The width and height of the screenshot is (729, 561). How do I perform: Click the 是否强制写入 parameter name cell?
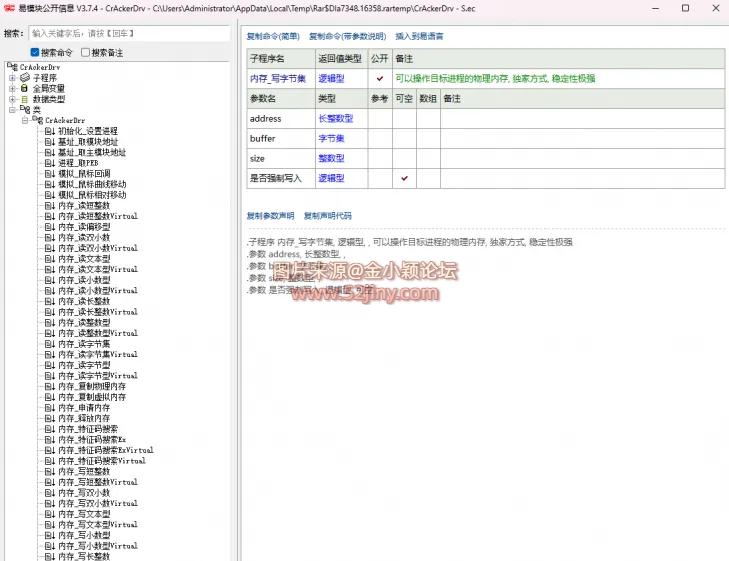pyautogui.click(x=281, y=178)
